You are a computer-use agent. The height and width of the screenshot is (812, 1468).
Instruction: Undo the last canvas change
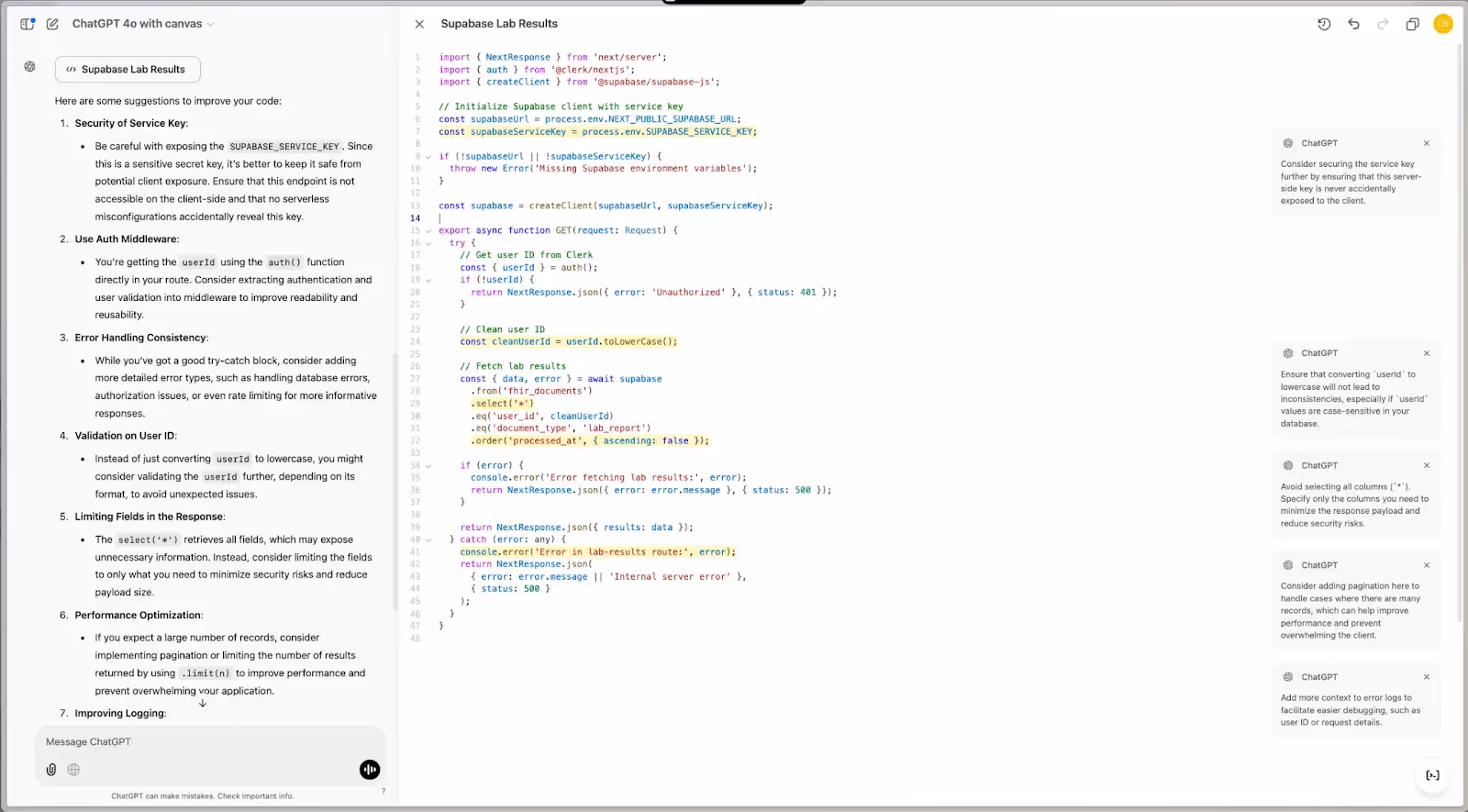click(1353, 24)
